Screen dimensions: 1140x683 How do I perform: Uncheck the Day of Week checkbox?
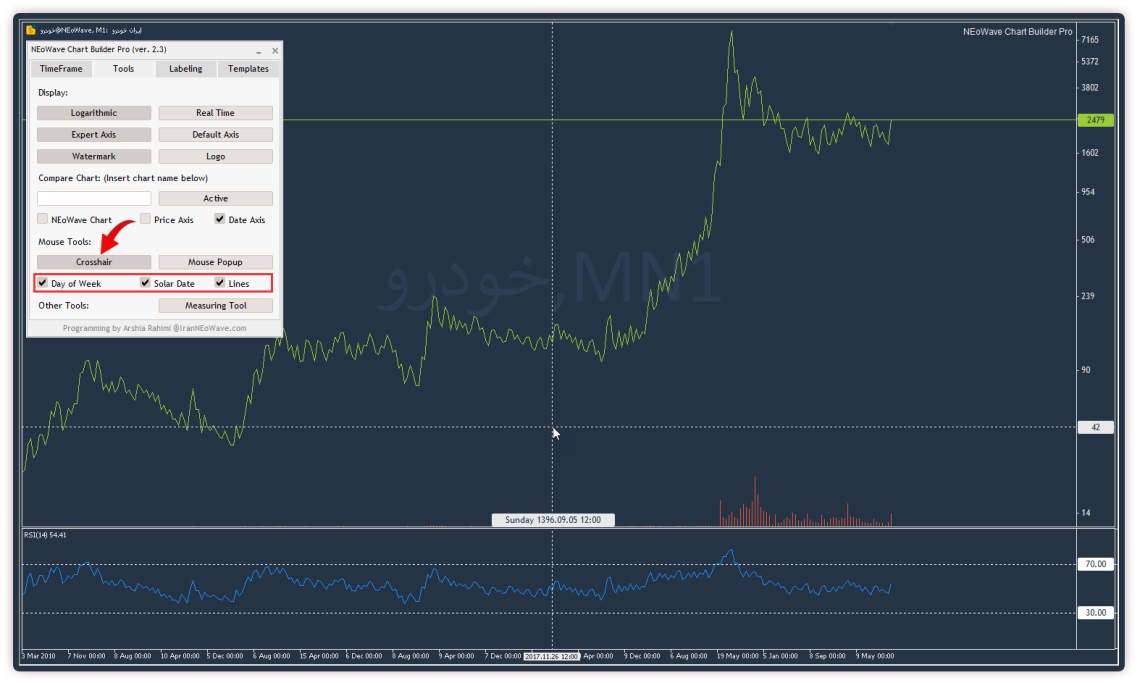[x=43, y=283]
